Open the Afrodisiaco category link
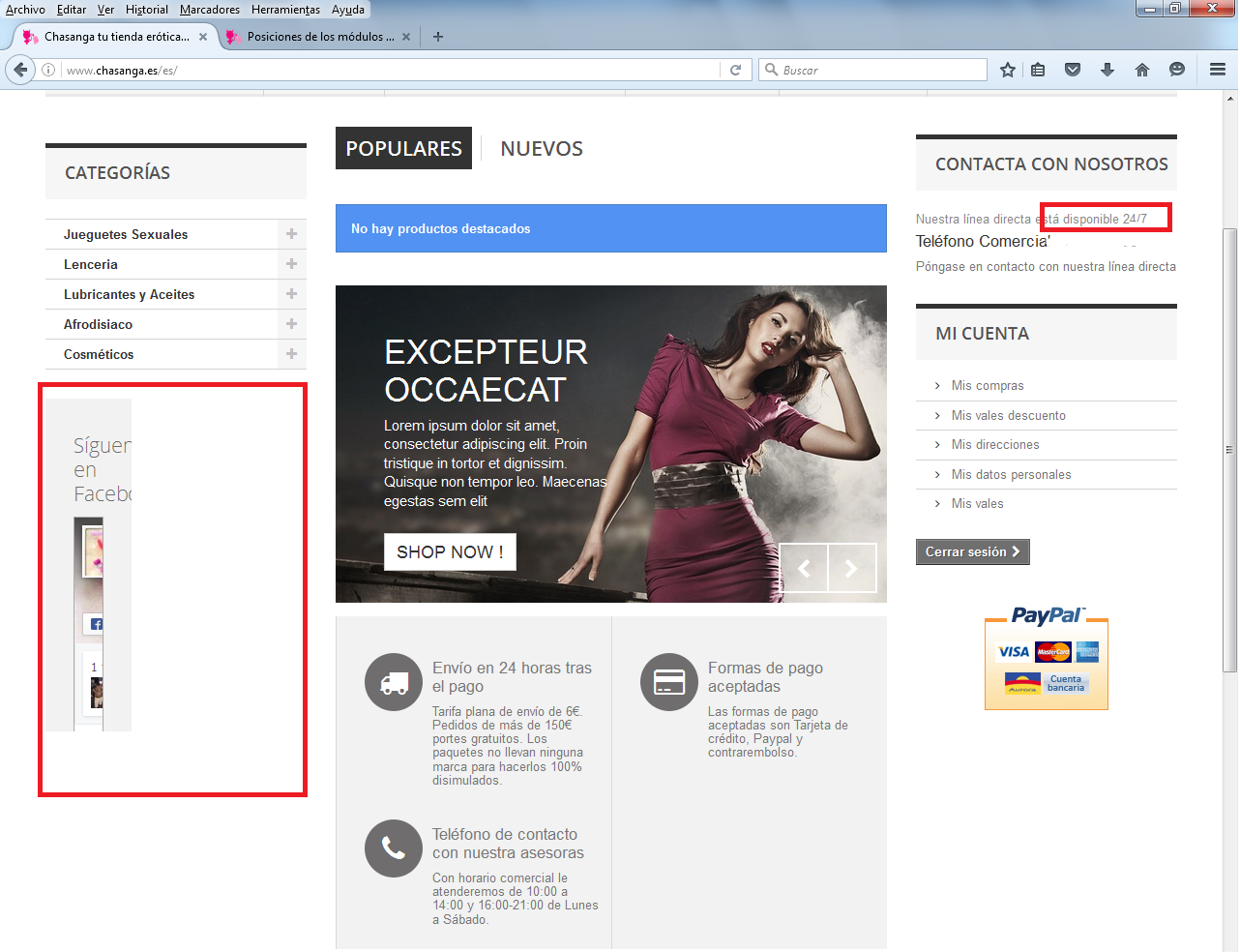The width and height of the screenshot is (1240, 952). tap(98, 324)
